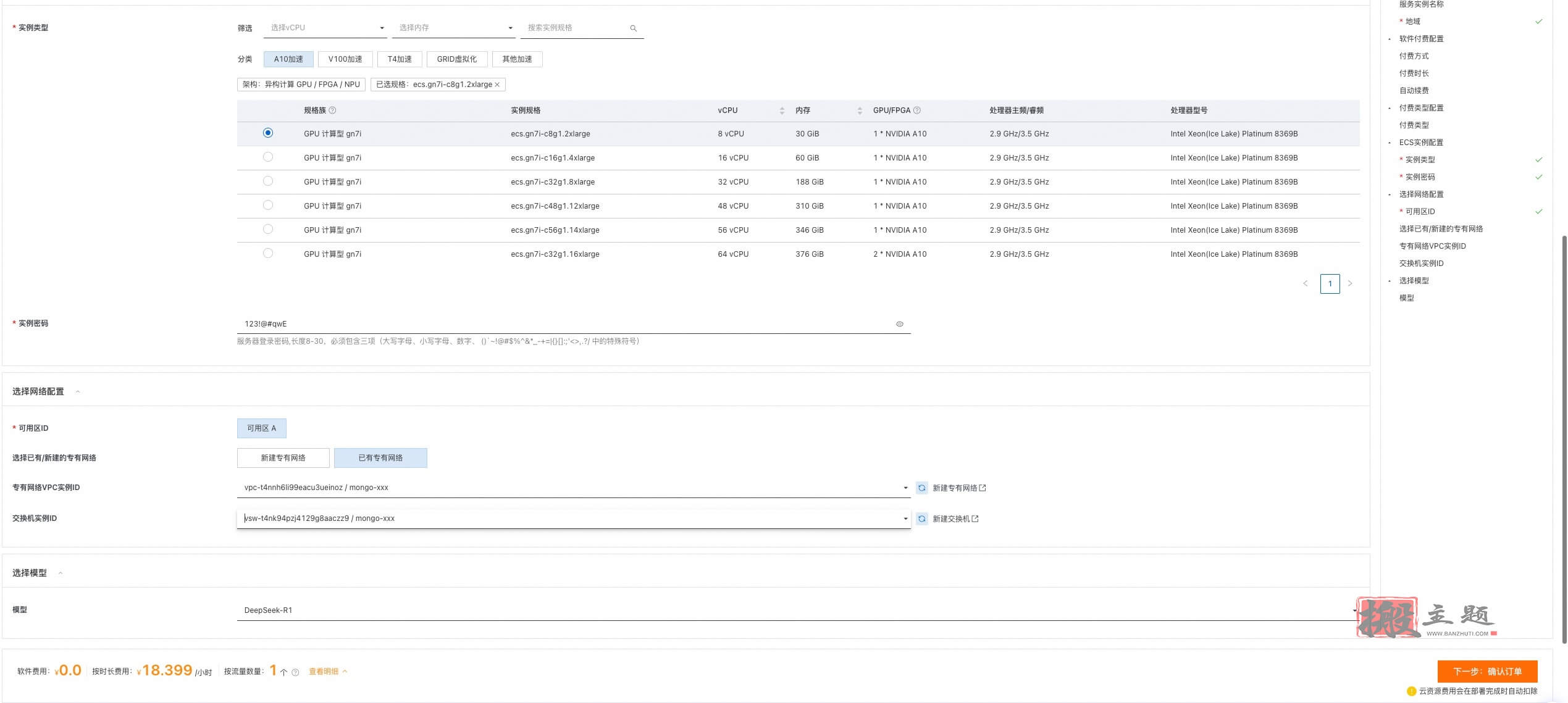Screen dimensions: 1568x703
Task: Switch to V100加速 category tab
Action: tap(345, 59)
